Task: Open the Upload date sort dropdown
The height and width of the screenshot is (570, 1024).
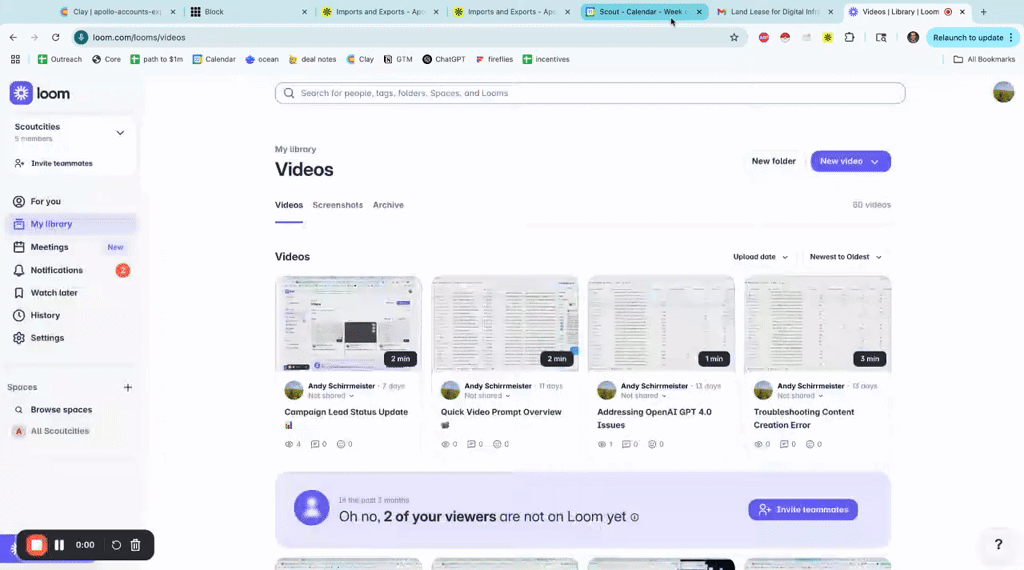Action: [760, 257]
